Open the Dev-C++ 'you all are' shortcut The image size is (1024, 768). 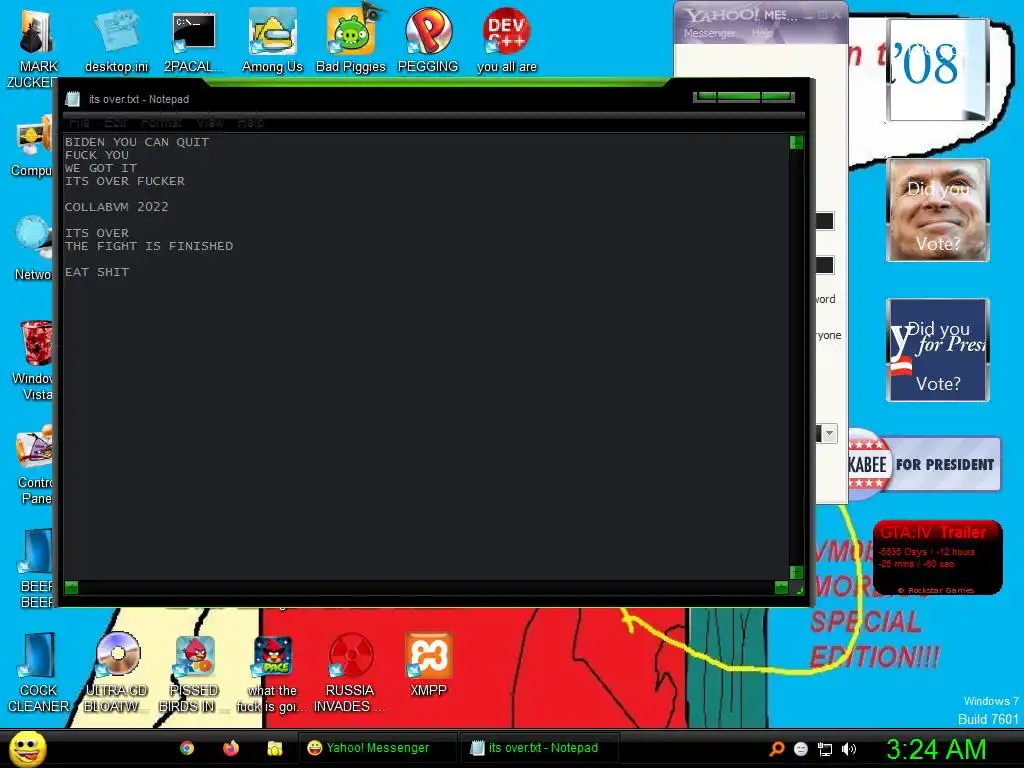507,42
